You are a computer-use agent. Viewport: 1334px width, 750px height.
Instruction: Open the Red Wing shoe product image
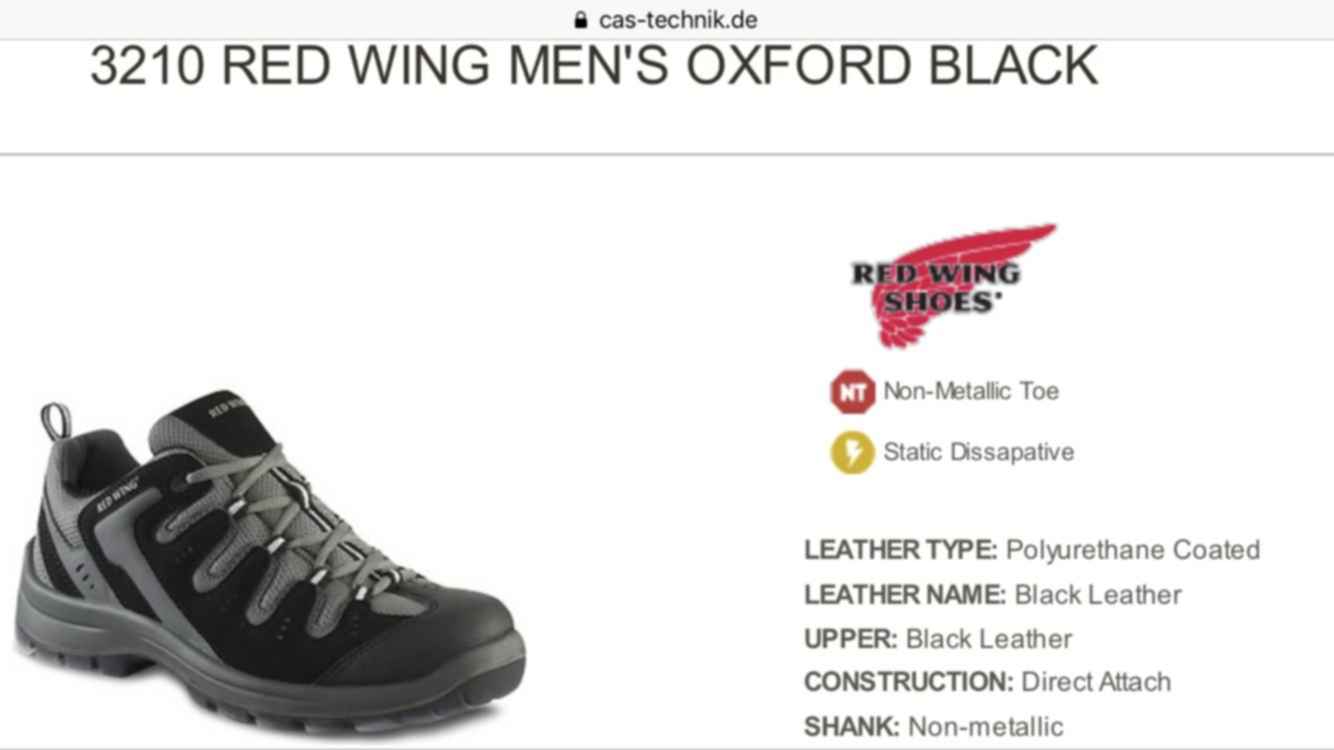pyautogui.click(x=270, y=560)
